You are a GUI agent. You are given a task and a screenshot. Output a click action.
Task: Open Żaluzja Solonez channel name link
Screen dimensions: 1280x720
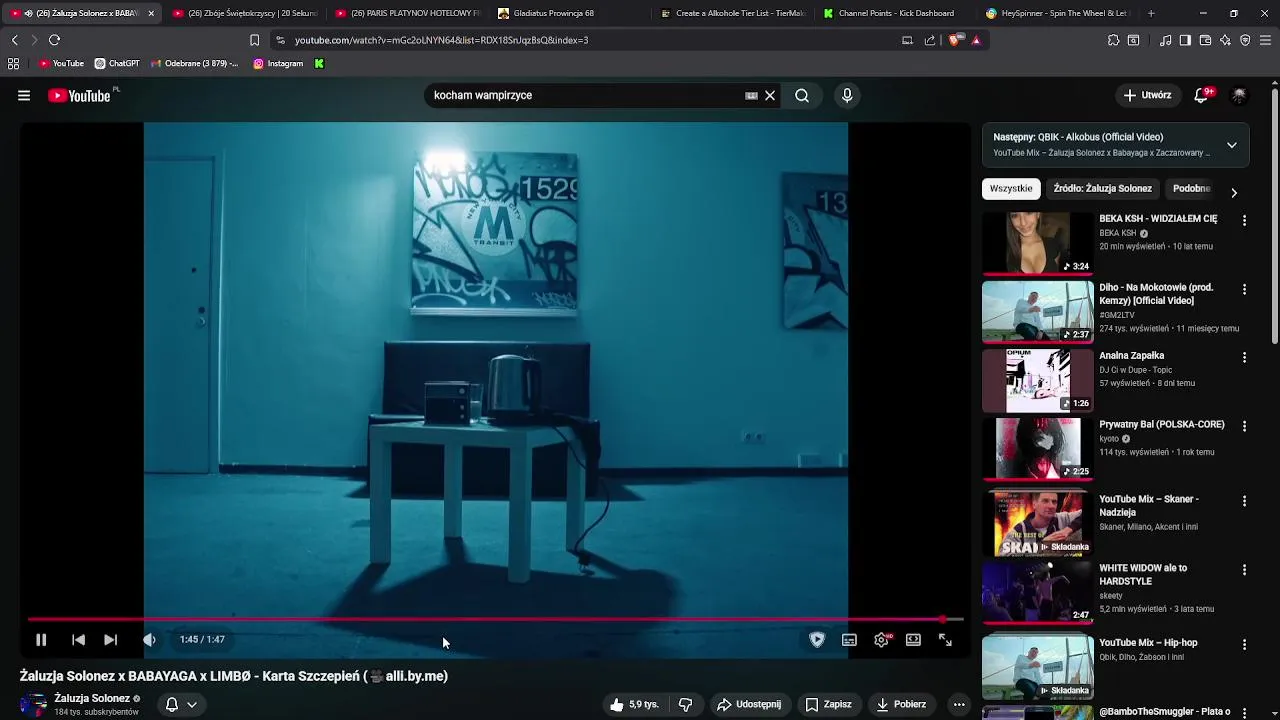[92, 699]
